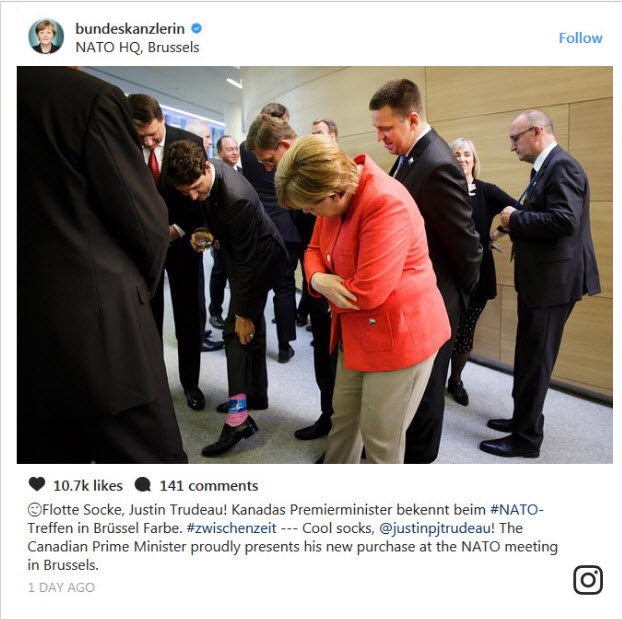Viewport: 622px width, 619px height.
Task: Follow the bundeskanzlerin account
Action: pos(580,38)
